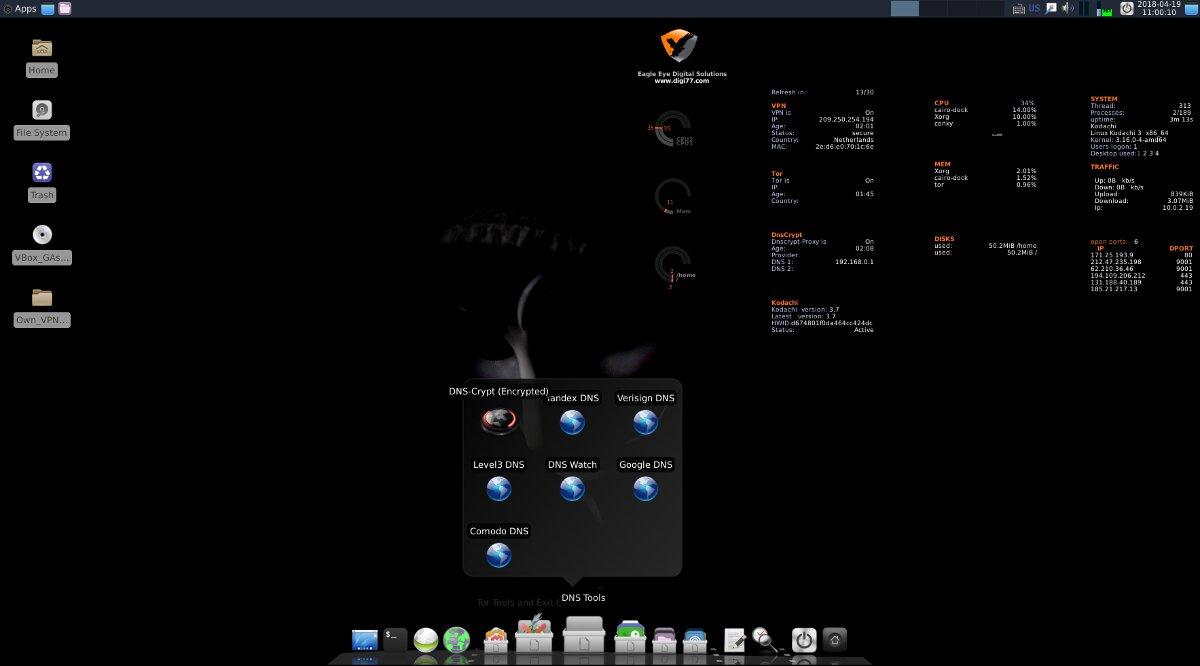Switch to Yandex DNS
The height and width of the screenshot is (666, 1200).
pos(571,421)
